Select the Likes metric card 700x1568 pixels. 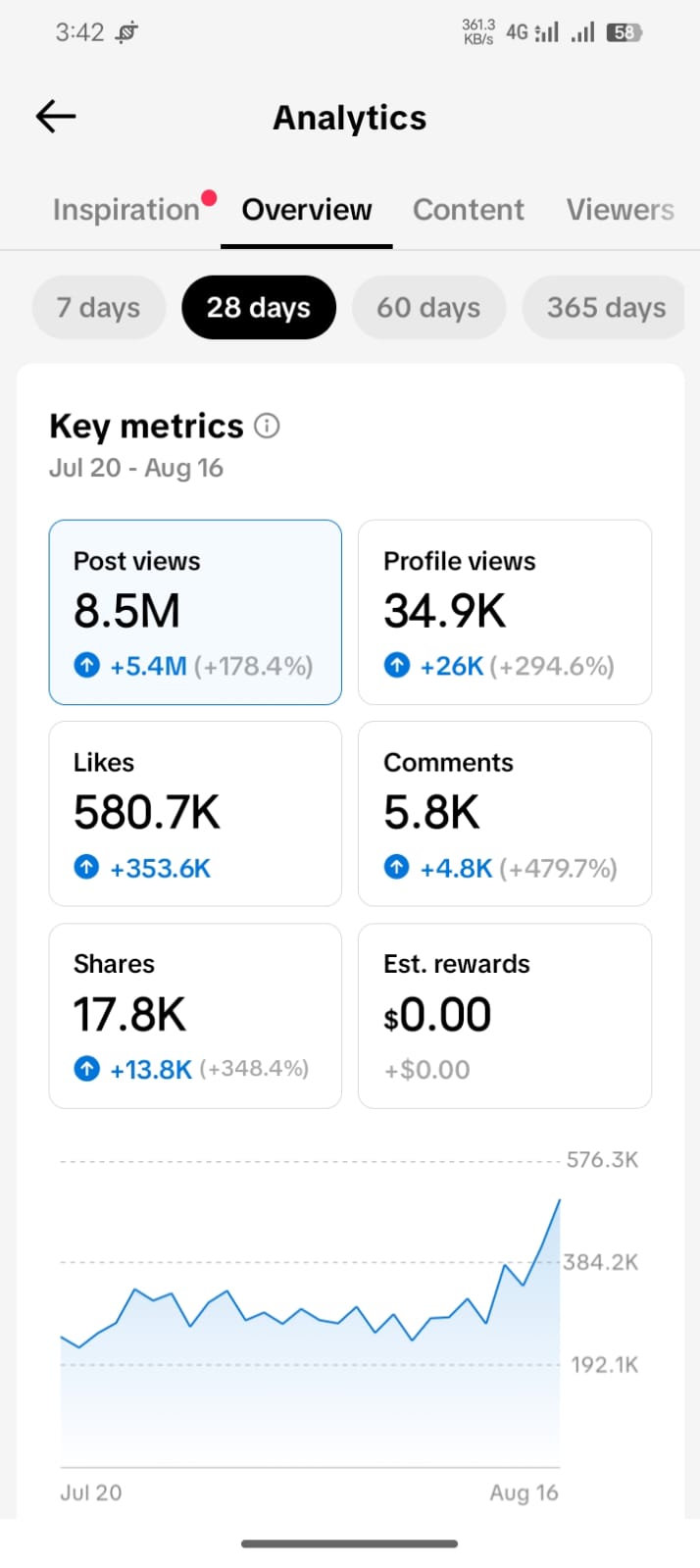(195, 814)
